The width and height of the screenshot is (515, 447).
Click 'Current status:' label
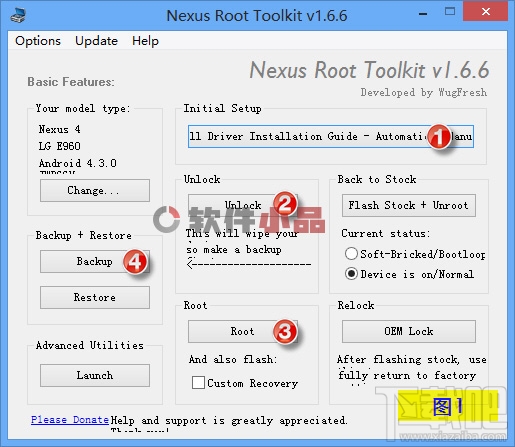click(386, 233)
